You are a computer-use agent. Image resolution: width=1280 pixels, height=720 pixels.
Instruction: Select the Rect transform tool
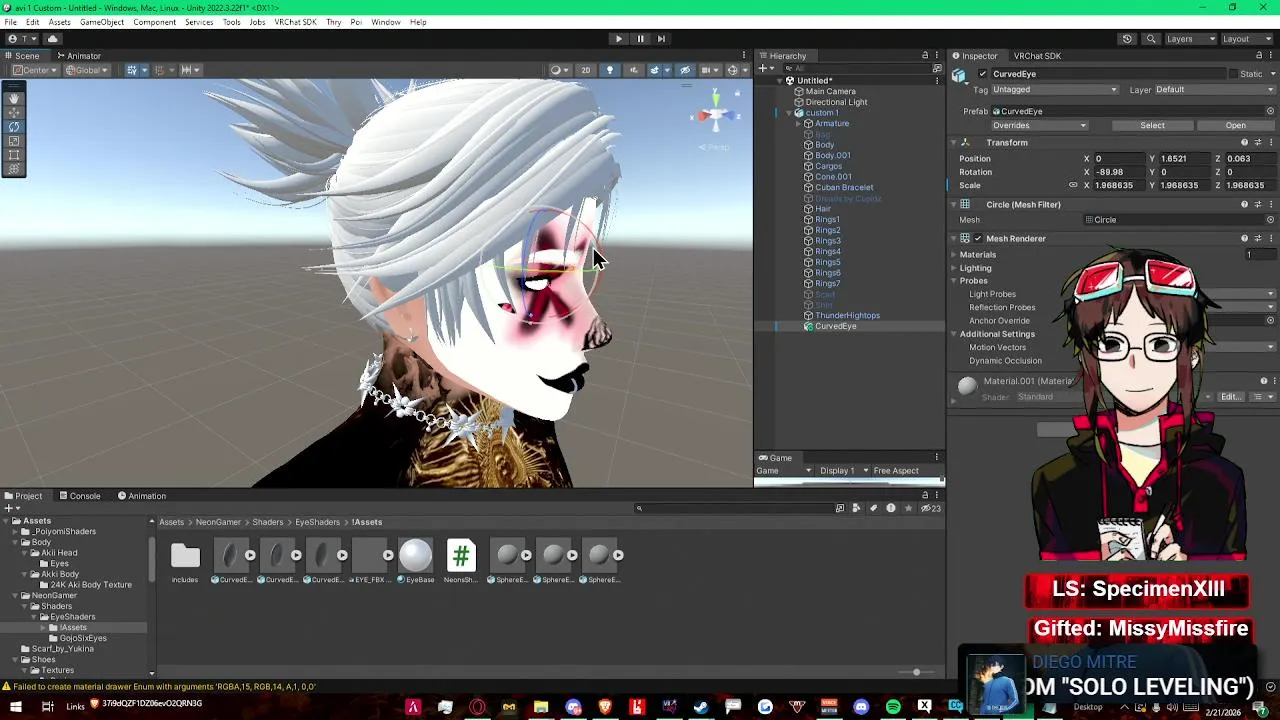(14, 155)
